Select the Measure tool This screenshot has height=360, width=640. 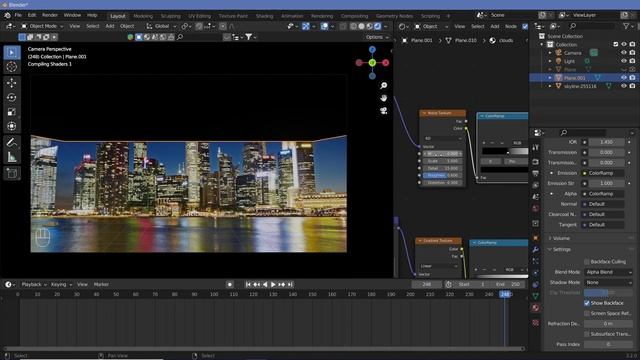[11, 157]
